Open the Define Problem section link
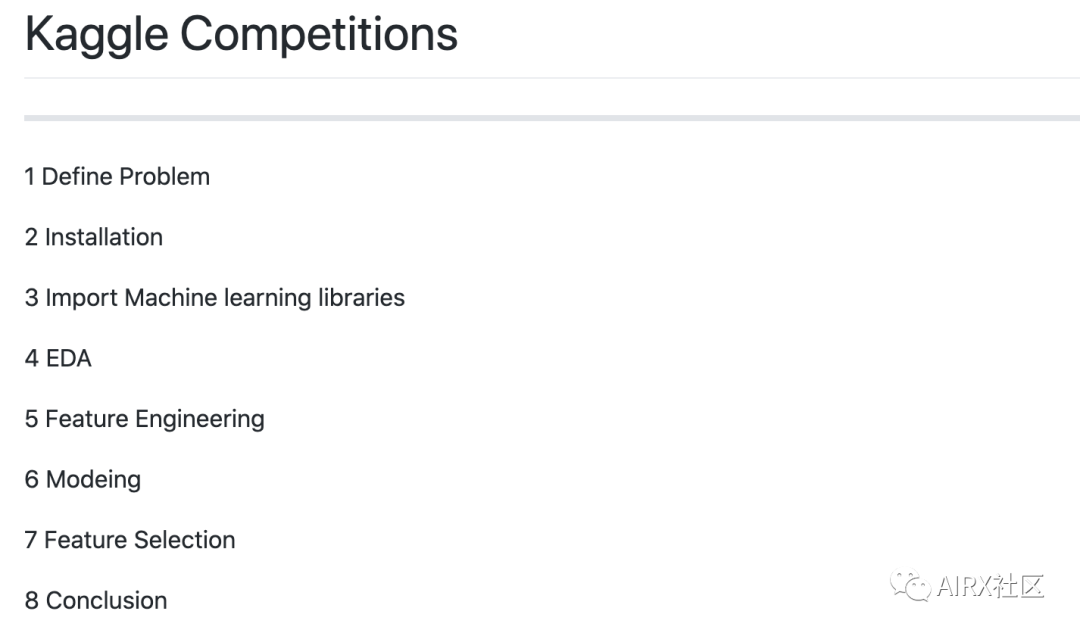1080x633 pixels. 117,176
